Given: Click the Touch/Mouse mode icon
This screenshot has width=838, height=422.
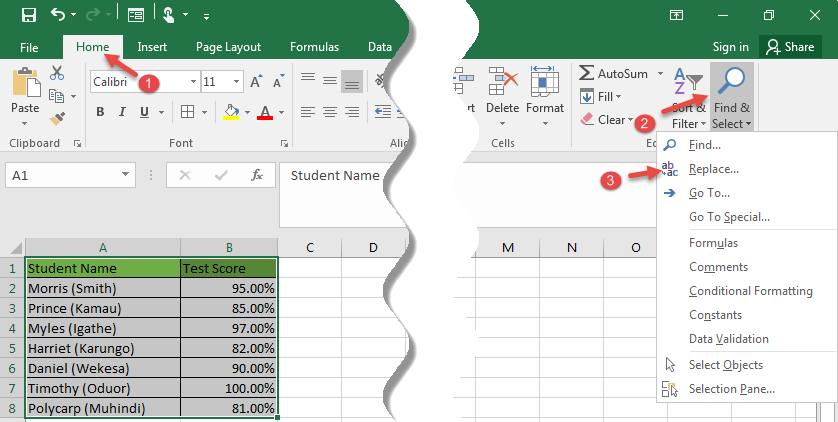Looking at the screenshot, I should pos(169,15).
